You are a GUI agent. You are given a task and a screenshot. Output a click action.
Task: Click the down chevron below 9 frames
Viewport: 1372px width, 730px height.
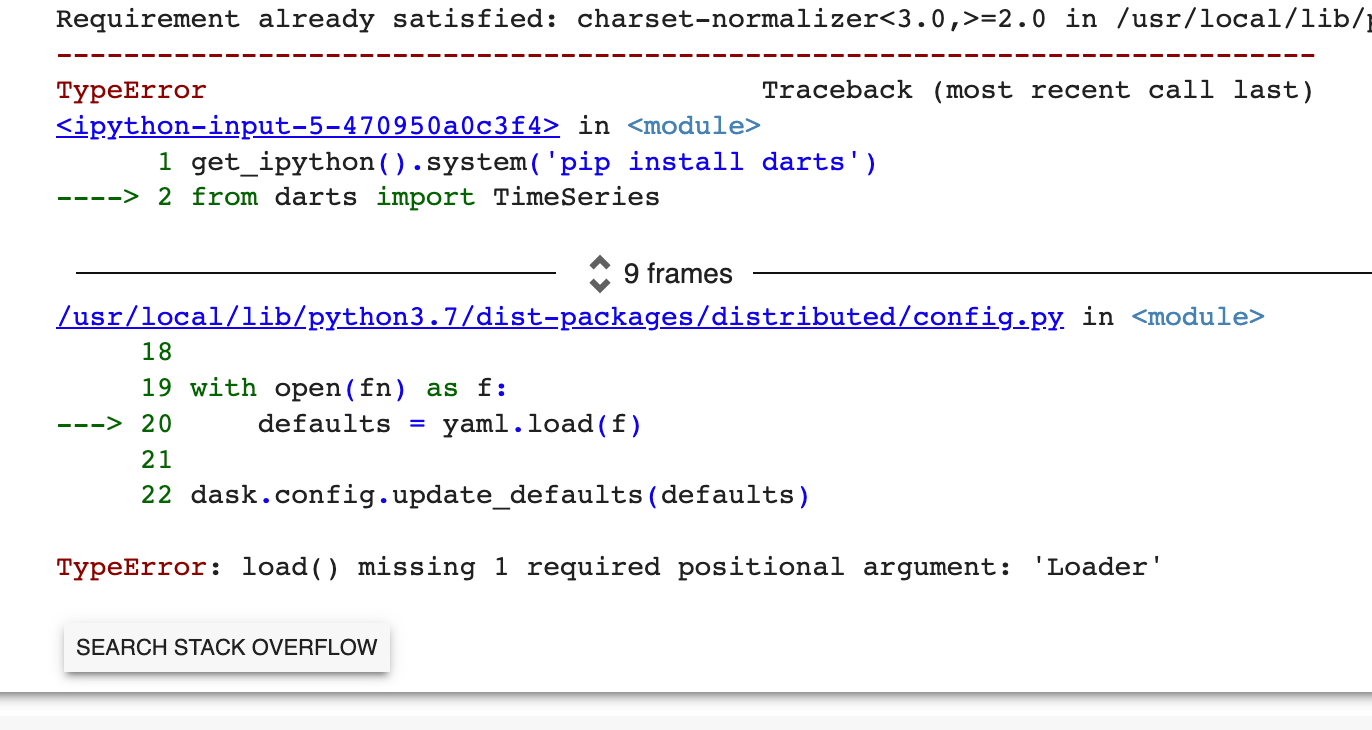pos(600,283)
